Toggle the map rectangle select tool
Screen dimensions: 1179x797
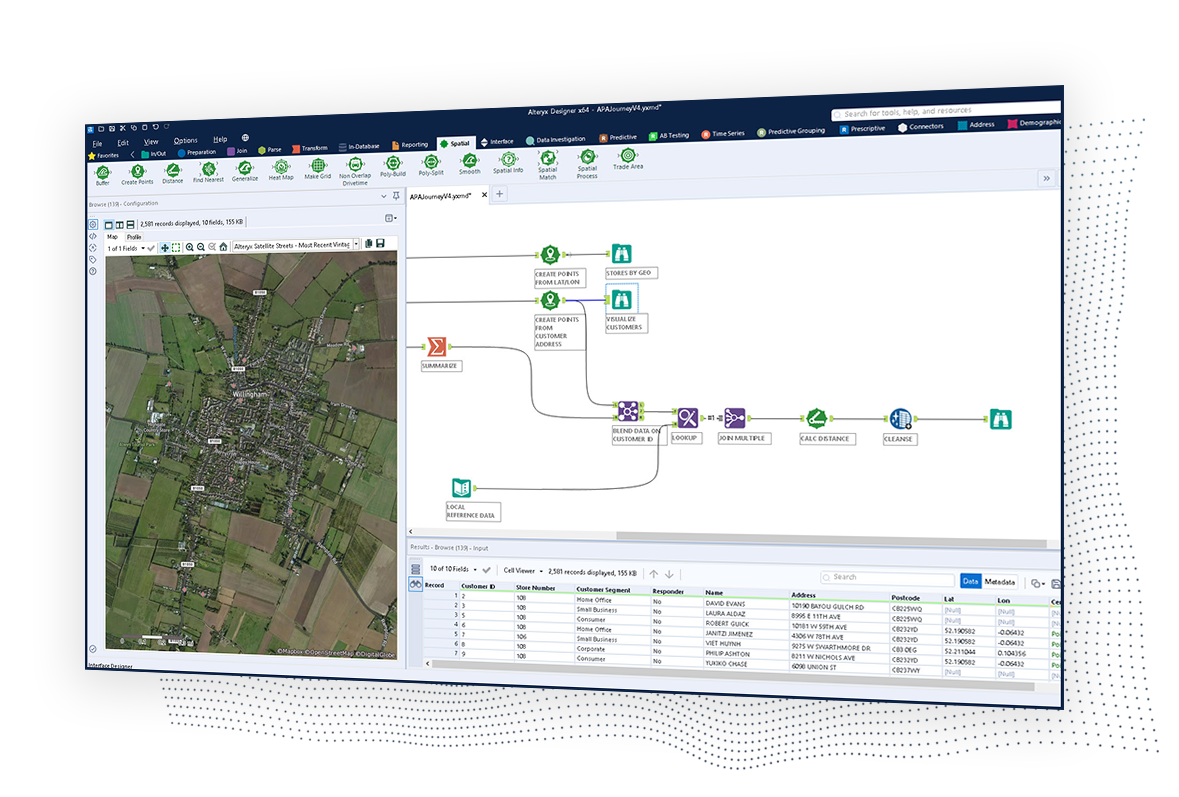[176, 247]
